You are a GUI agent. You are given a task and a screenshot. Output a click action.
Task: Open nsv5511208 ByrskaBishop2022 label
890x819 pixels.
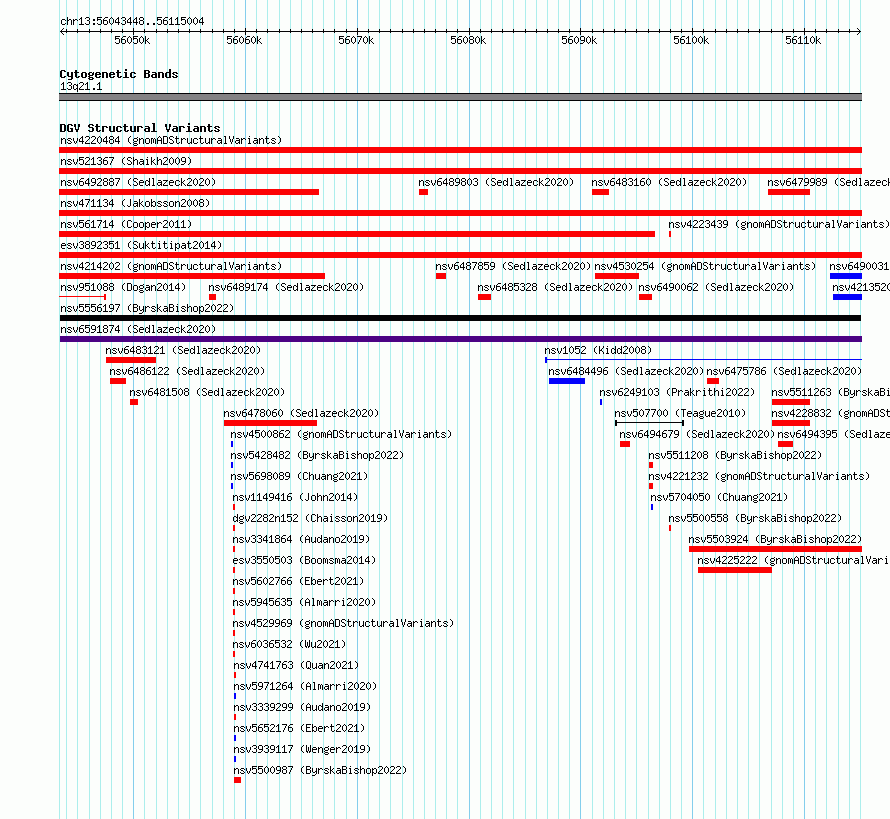(x=735, y=455)
